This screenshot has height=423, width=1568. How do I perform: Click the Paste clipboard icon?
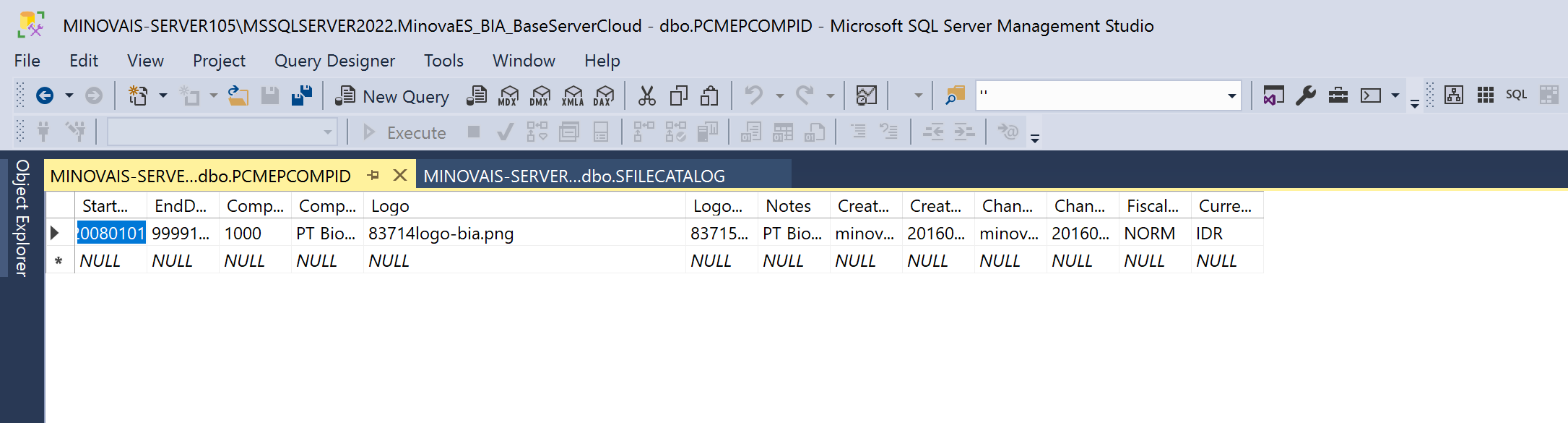[x=709, y=95]
